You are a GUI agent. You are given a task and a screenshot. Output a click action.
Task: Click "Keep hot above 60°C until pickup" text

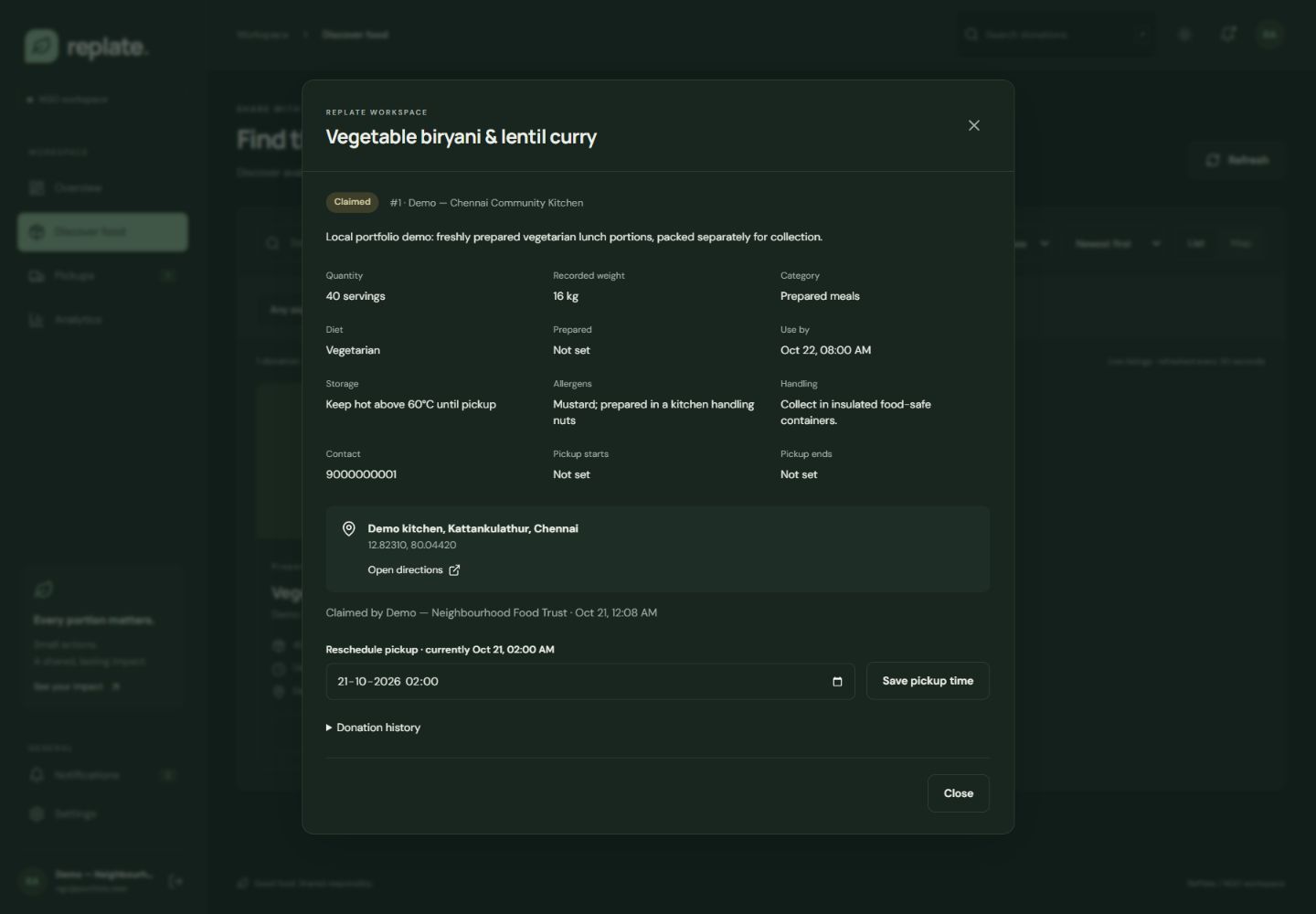tap(411, 404)
